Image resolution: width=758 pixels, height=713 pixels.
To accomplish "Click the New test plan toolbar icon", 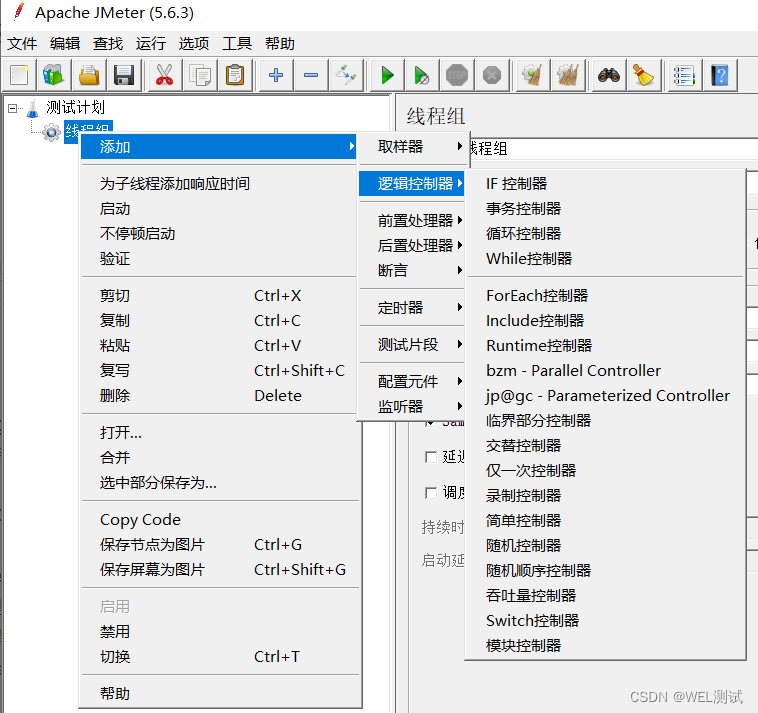I will [19, 75].
